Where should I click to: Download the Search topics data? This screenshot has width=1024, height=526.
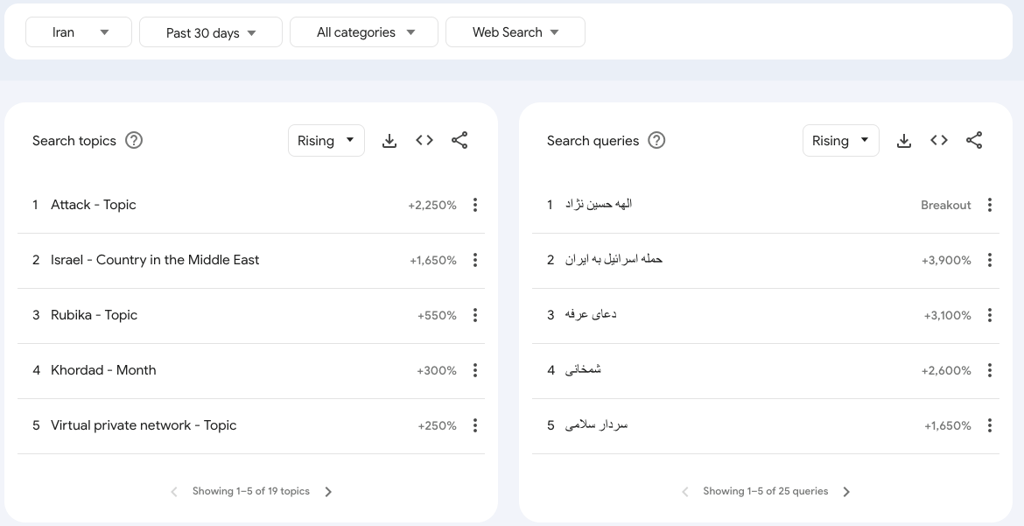(x=389, y=140)
